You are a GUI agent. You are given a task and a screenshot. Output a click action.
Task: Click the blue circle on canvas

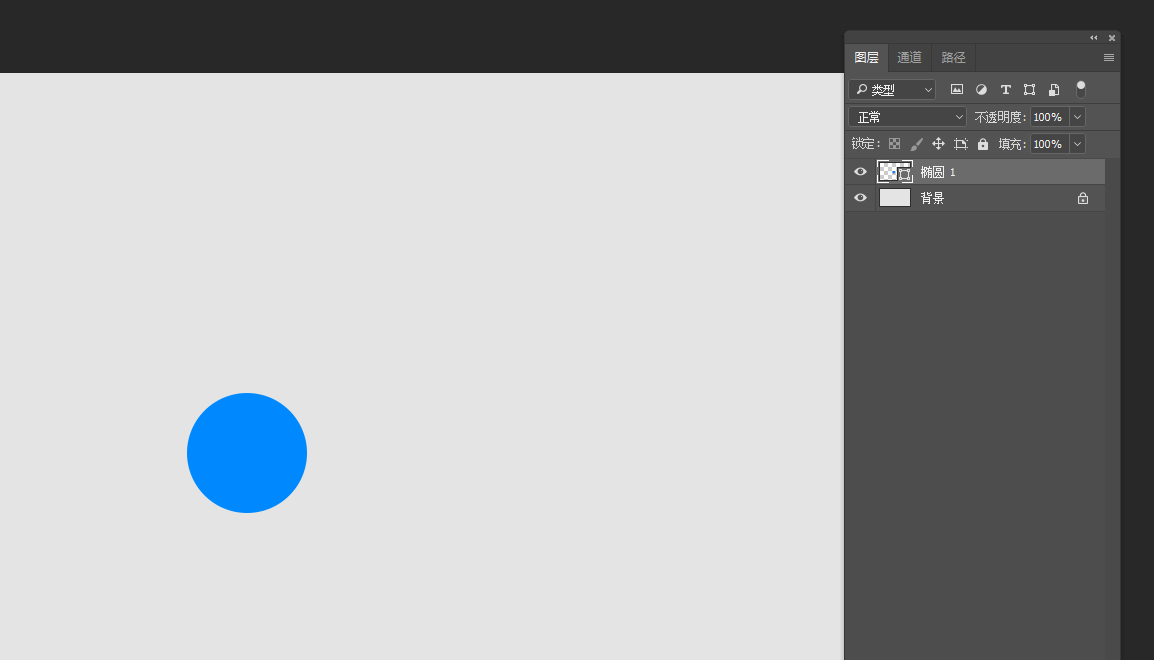coord(247,453)
